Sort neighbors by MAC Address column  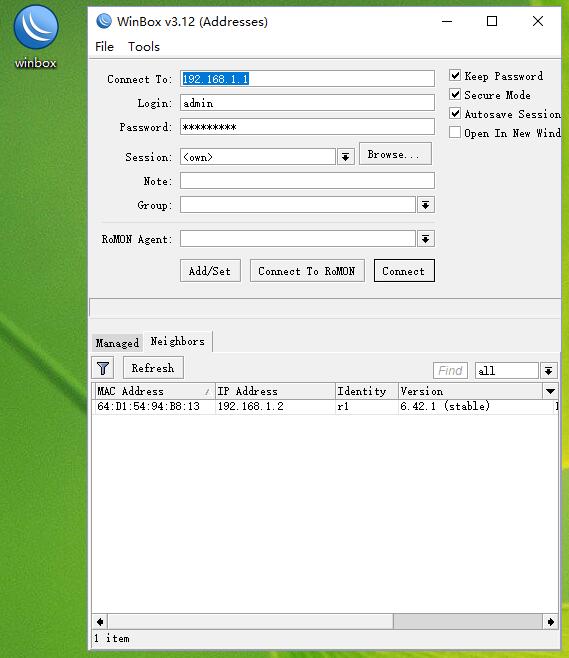(153, 391)
